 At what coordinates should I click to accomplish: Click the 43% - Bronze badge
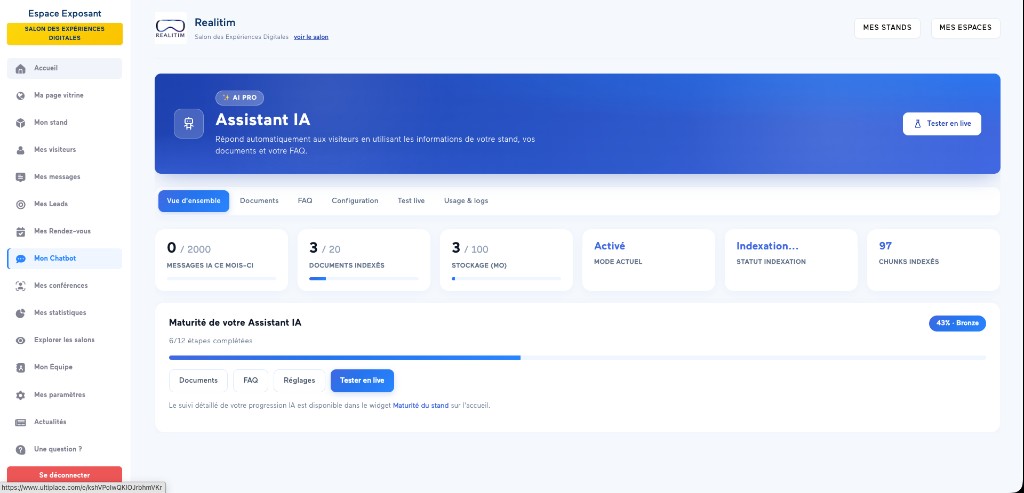957,323
